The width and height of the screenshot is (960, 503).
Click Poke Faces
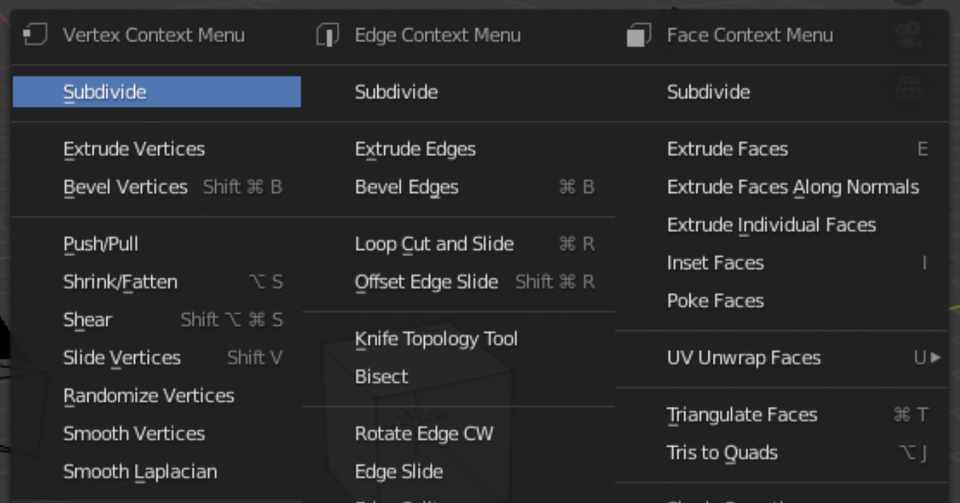[x=715, y=301]
